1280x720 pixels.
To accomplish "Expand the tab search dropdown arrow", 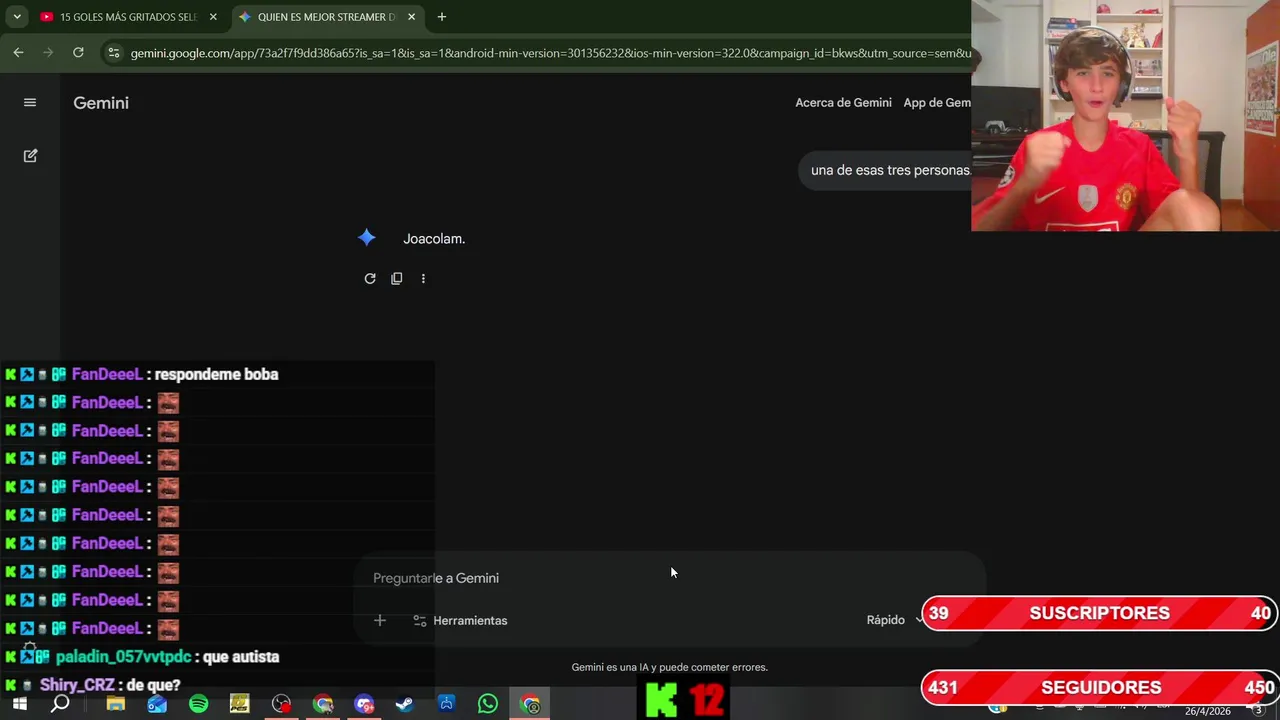I will click(17, 17).
